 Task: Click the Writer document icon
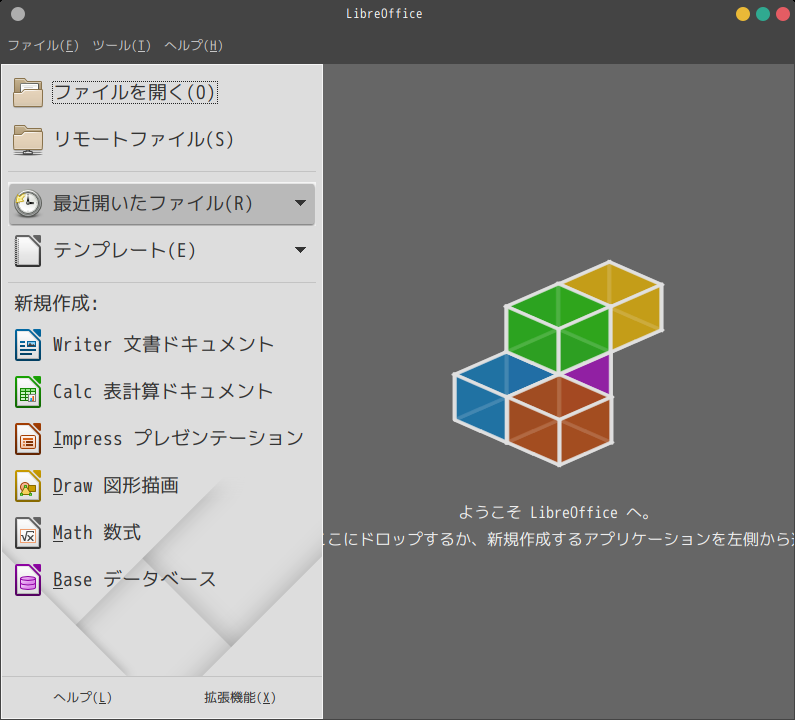(x=28, y=345)
